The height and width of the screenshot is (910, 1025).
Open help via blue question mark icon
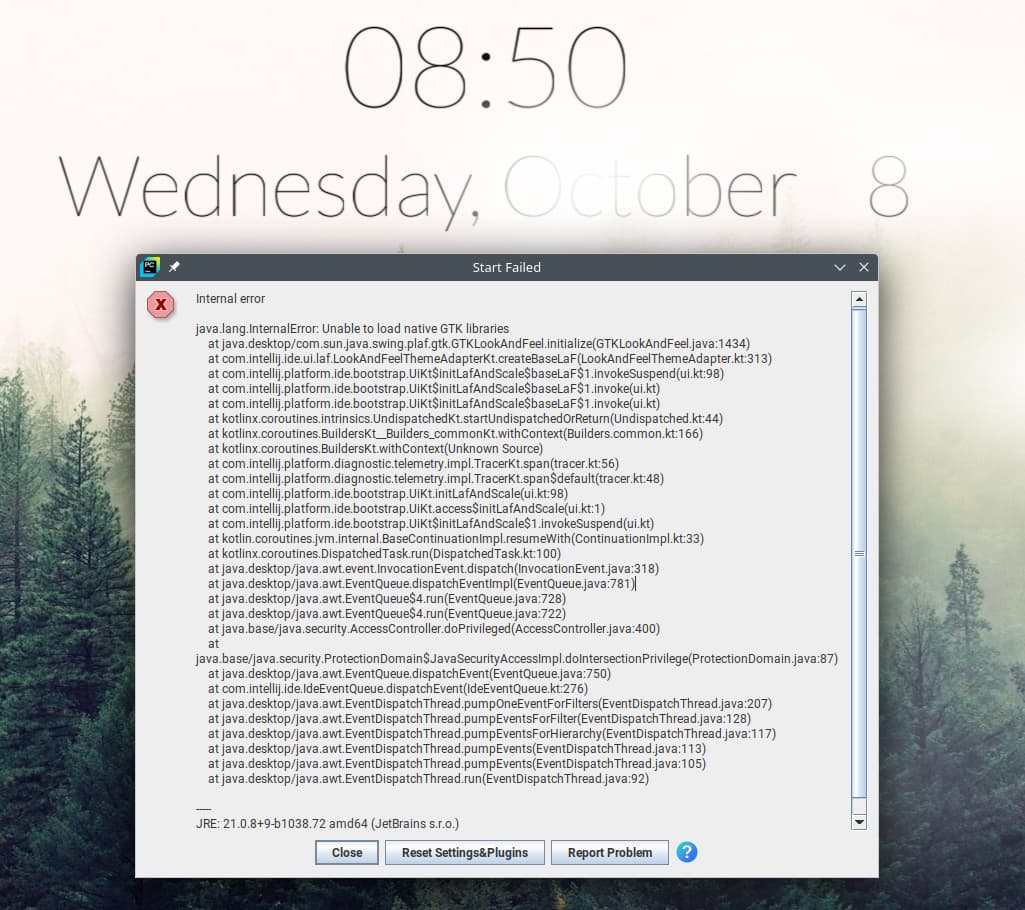point(686,852)
